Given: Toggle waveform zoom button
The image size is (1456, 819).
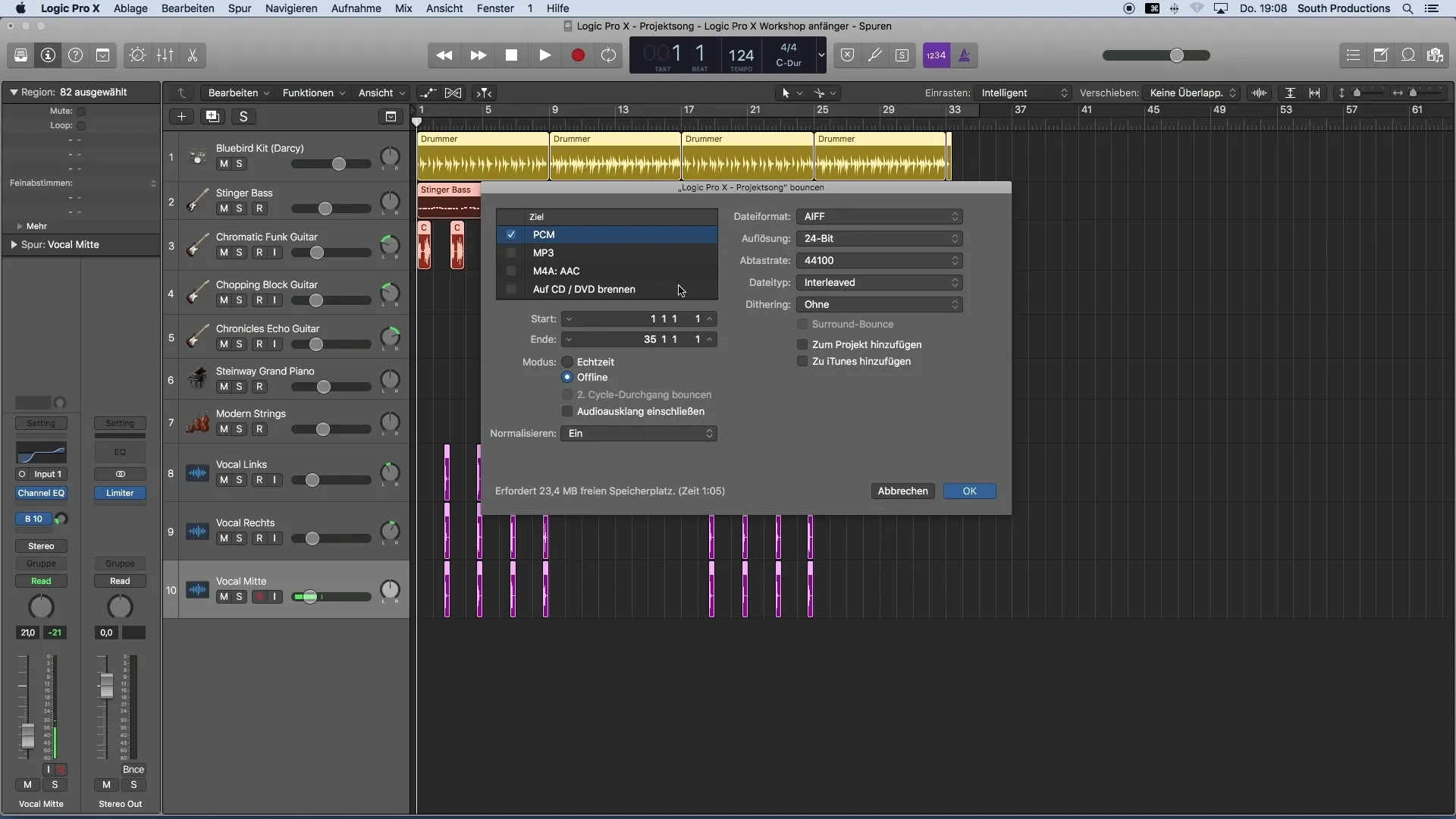Looking at the screenshot, I should click(x=1260, y=93).
